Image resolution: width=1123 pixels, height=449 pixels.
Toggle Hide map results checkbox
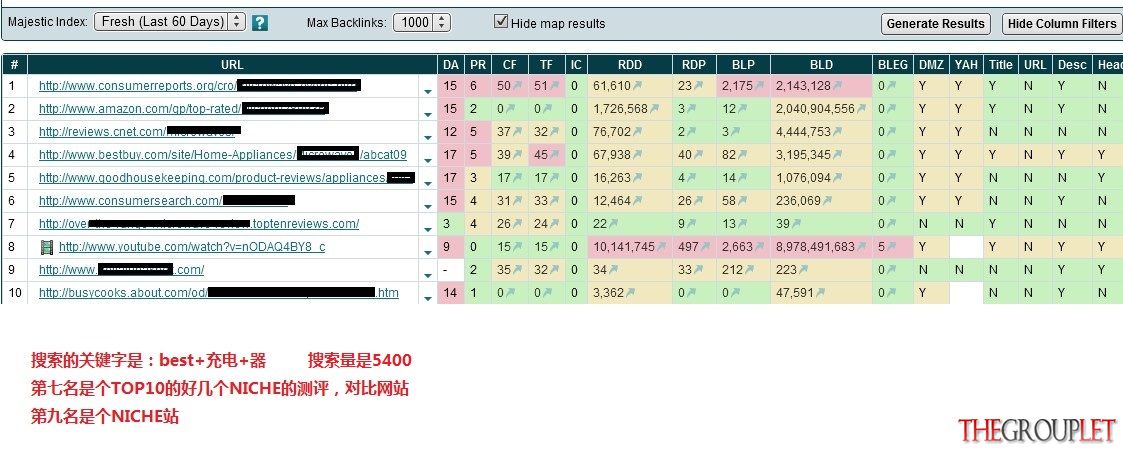click(501, 21)
